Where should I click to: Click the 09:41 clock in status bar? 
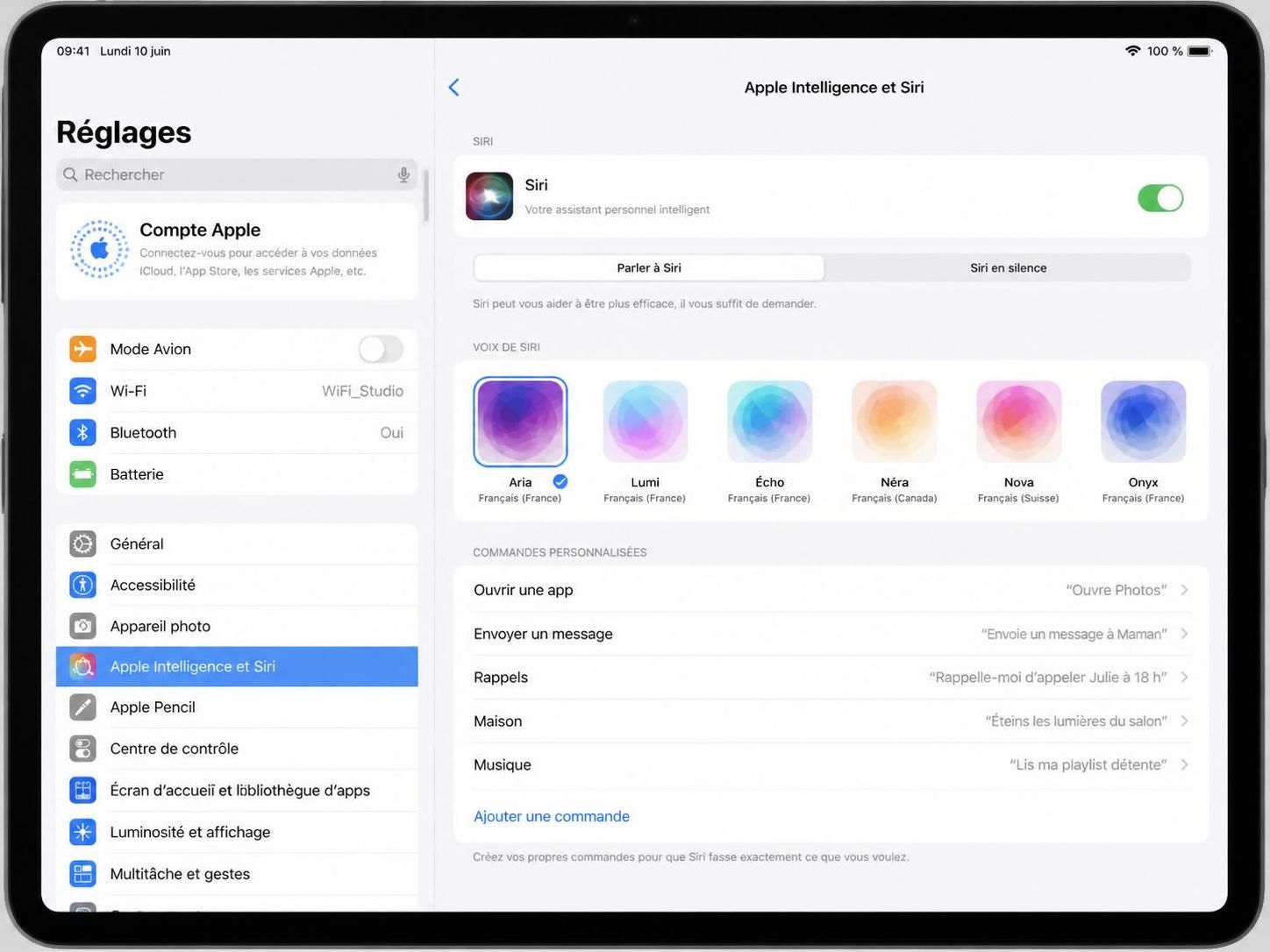tap(74, 51)
